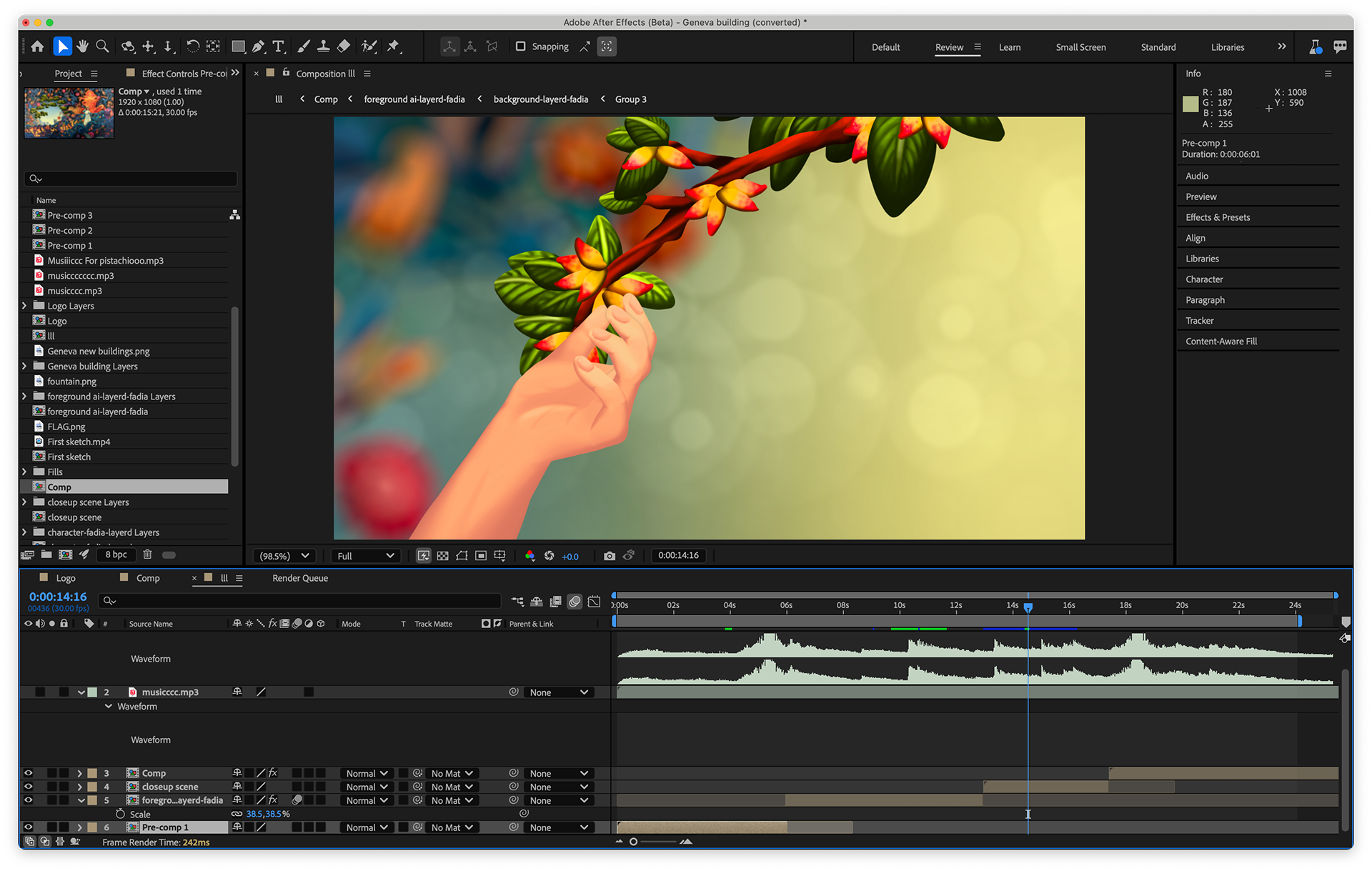Select the Selection arrow tool
This screenshot has width=1372, height=871.
click(63, 46)
